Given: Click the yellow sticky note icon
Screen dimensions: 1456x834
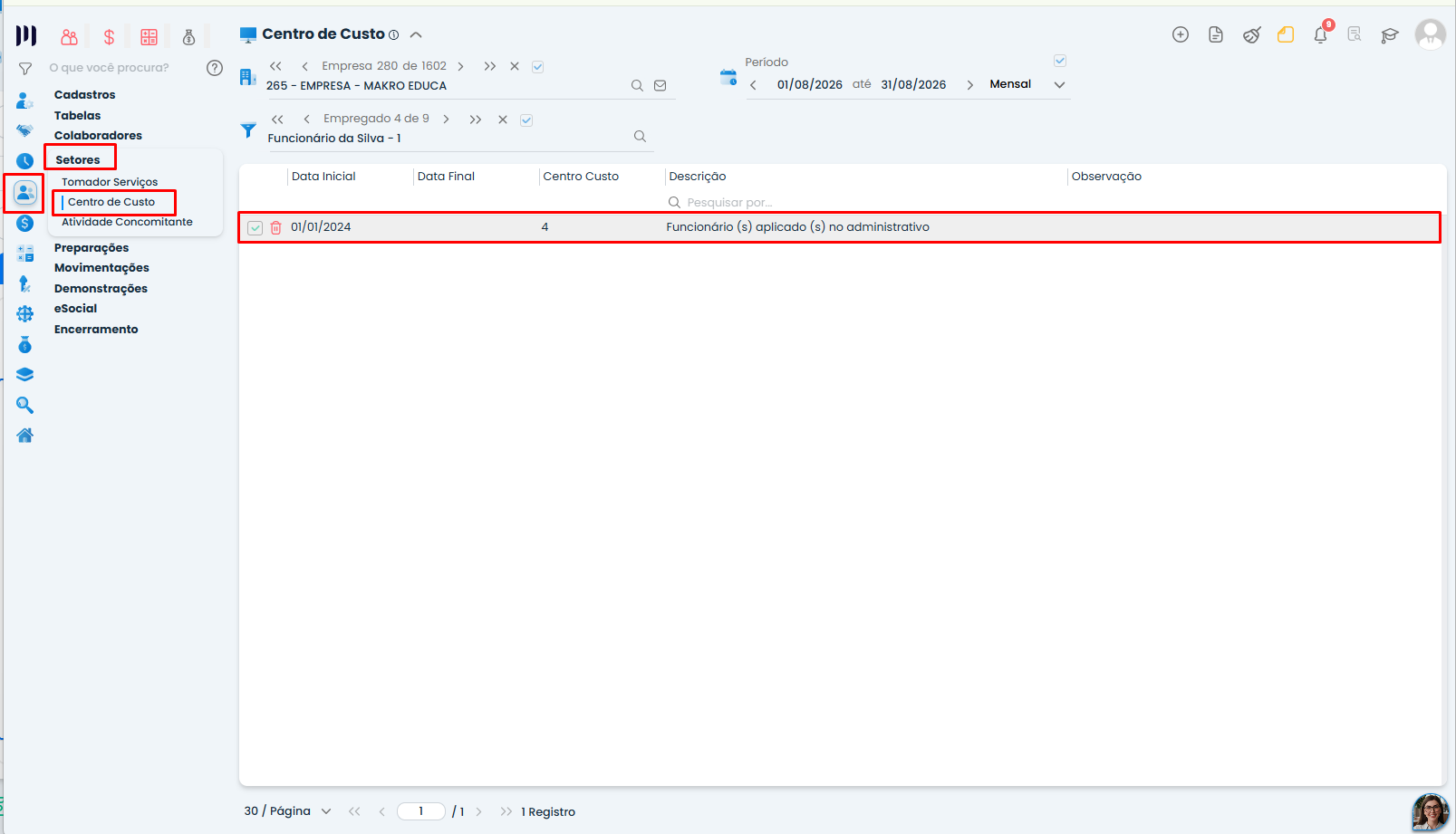Looking at the screenshot, I should [x=1286, y=34].
